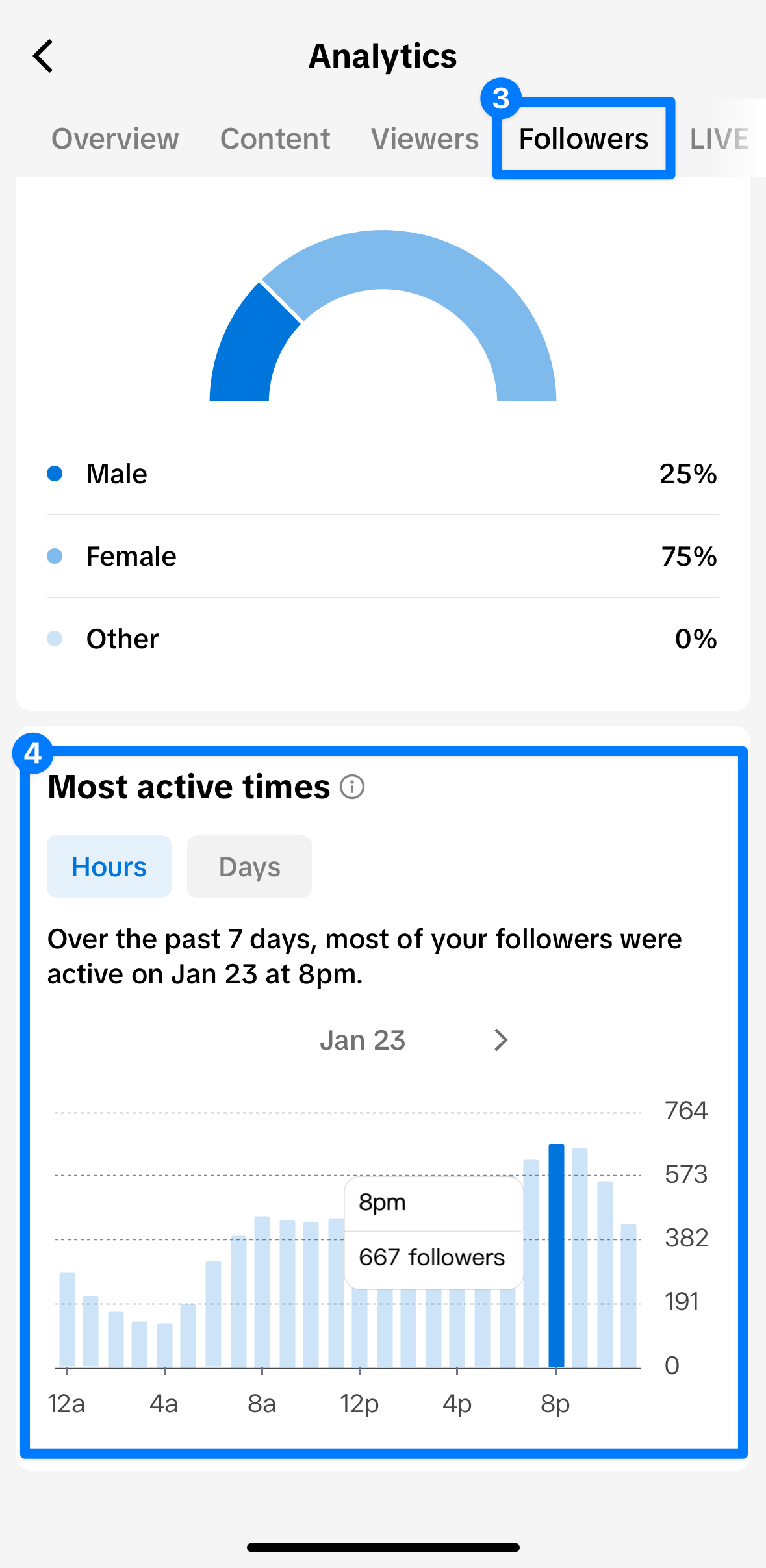Click the Other gender row

(383, 639)
